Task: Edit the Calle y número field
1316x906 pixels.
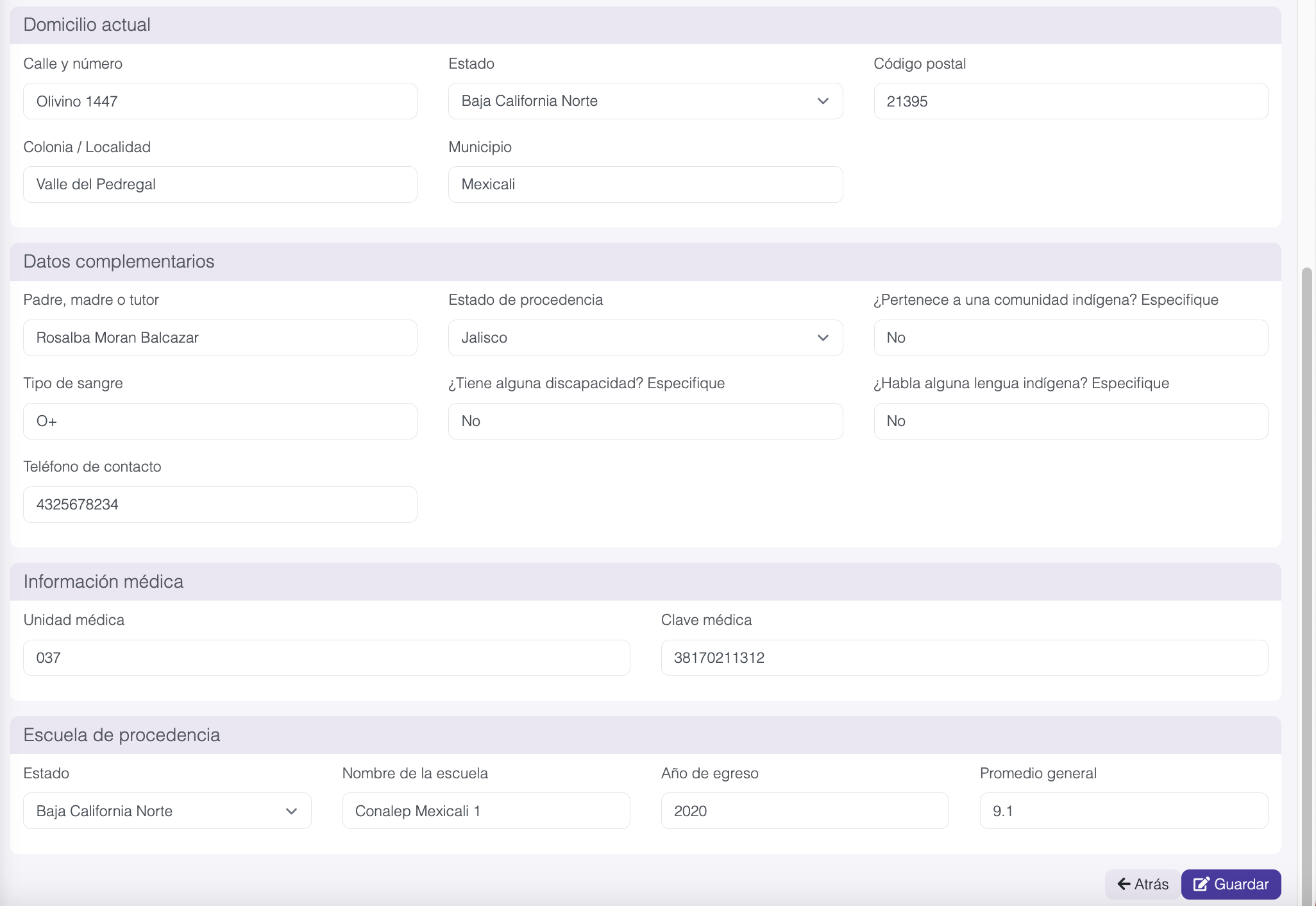Action: click(x=220, y=101)
